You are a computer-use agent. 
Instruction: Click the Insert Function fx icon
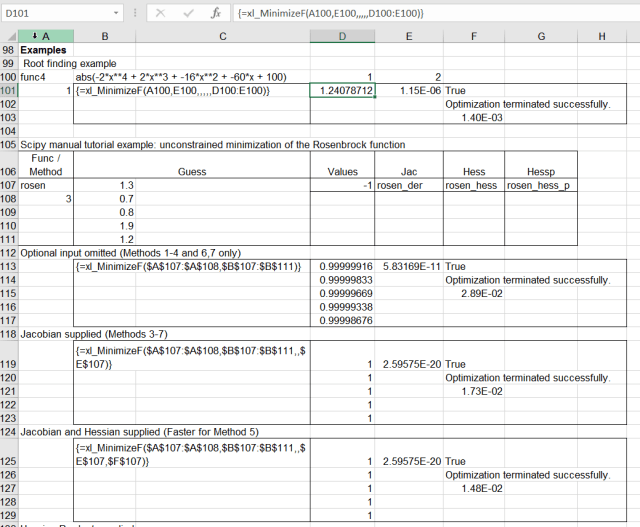coord(215,15)
